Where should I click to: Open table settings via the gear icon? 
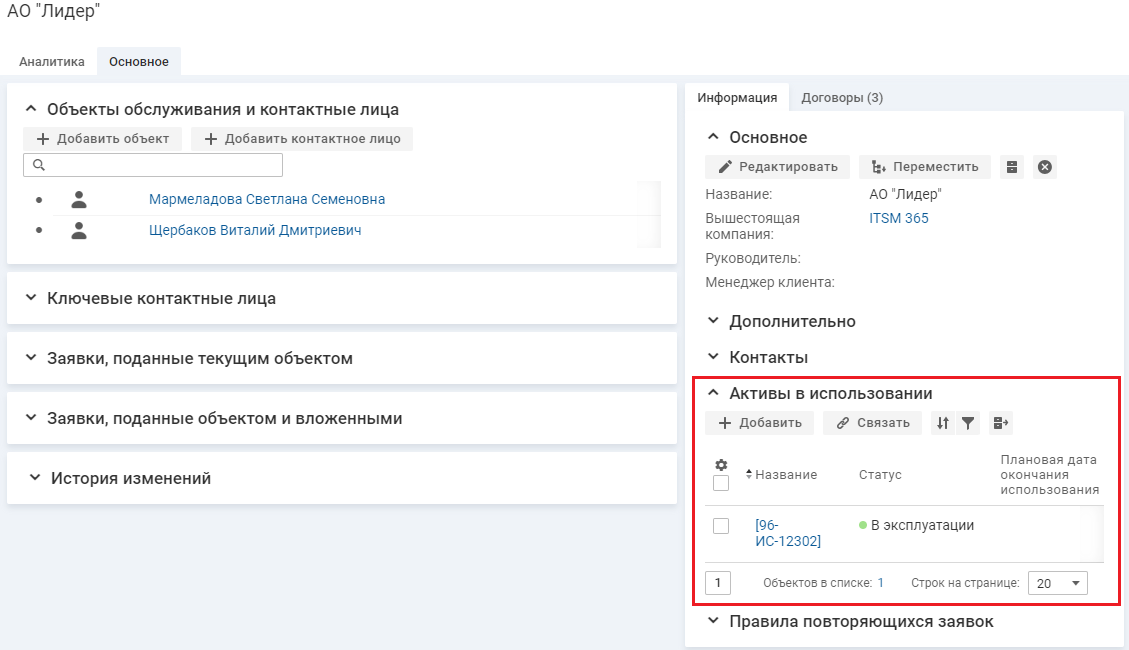(721, 465)
